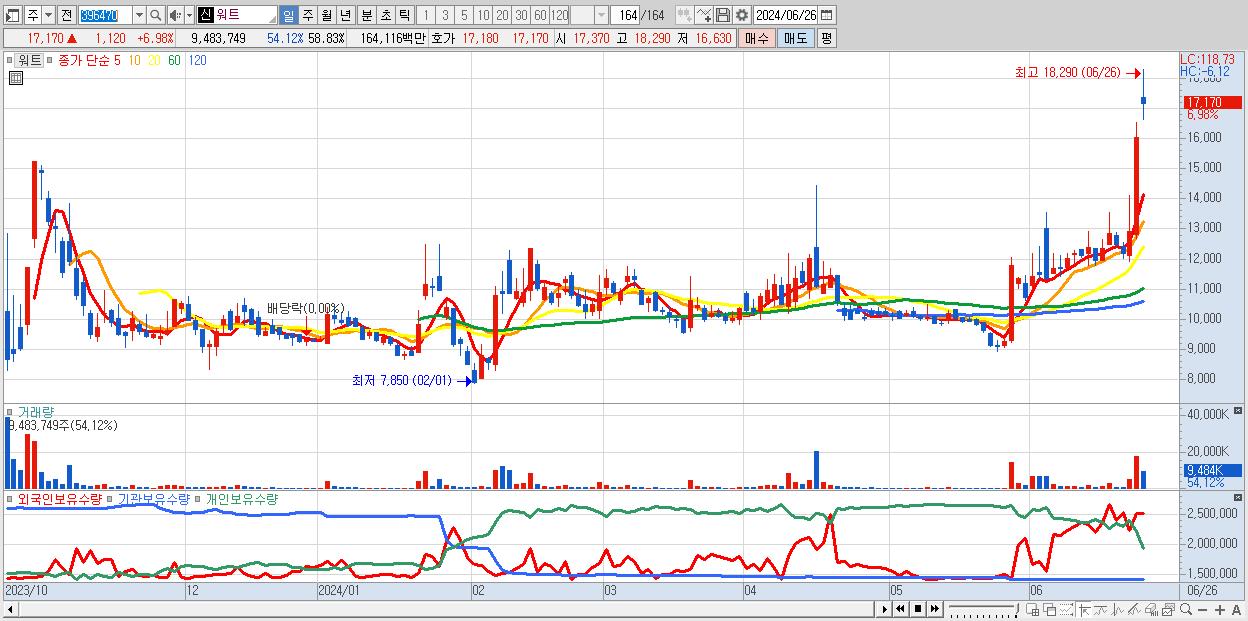
Task: Select the 주 weekly period toggle
Action: (x=307, y=15)
